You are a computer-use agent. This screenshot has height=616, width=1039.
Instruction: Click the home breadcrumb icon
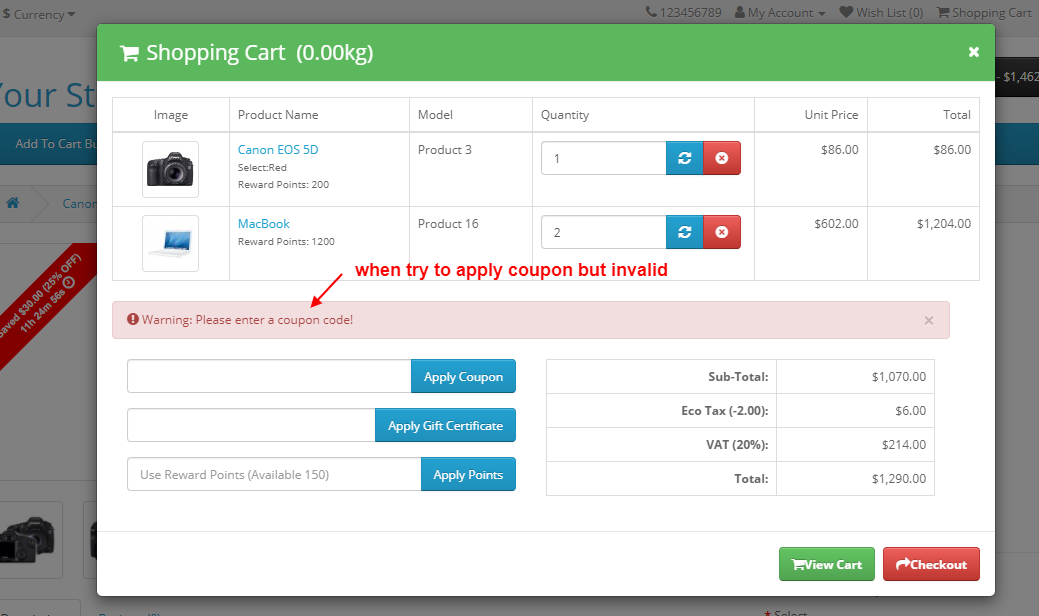[x=12, y=202]
